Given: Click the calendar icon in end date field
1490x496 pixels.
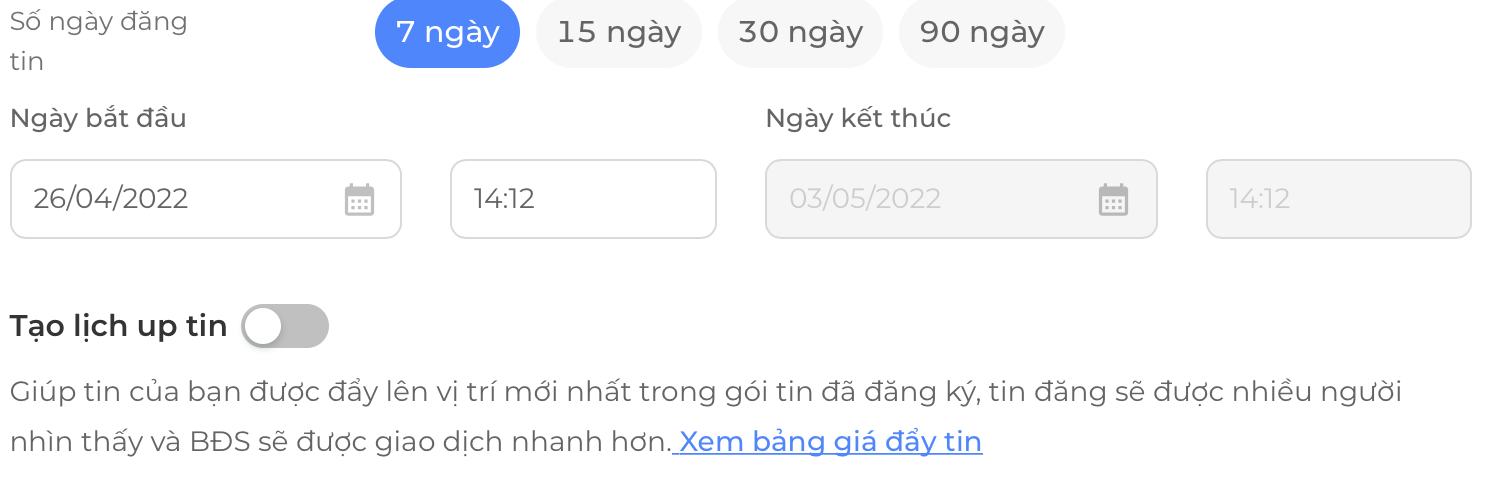Looking at the screenshot, I should (x=1113, y=199).
